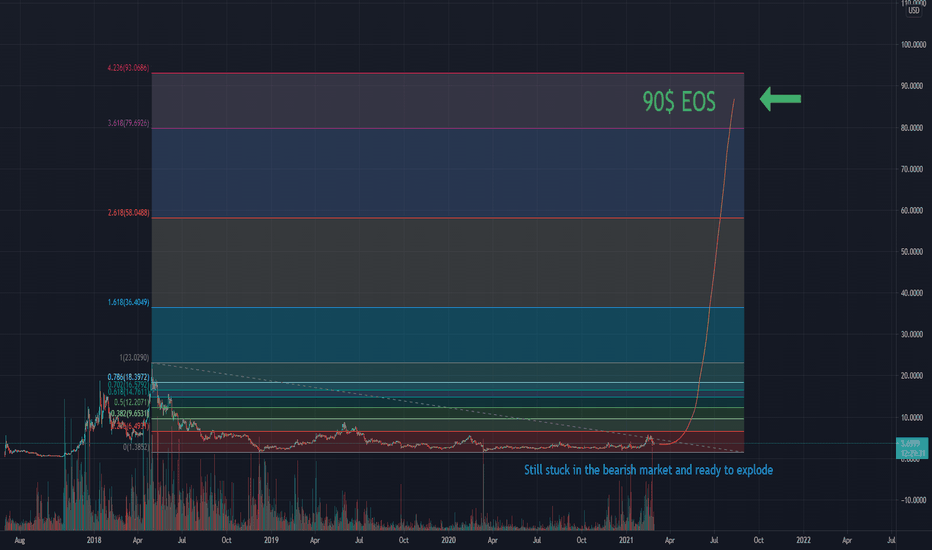
Task: Click the 2.618(58.0488) Fibonacci level label
Action: coord(128,212)
